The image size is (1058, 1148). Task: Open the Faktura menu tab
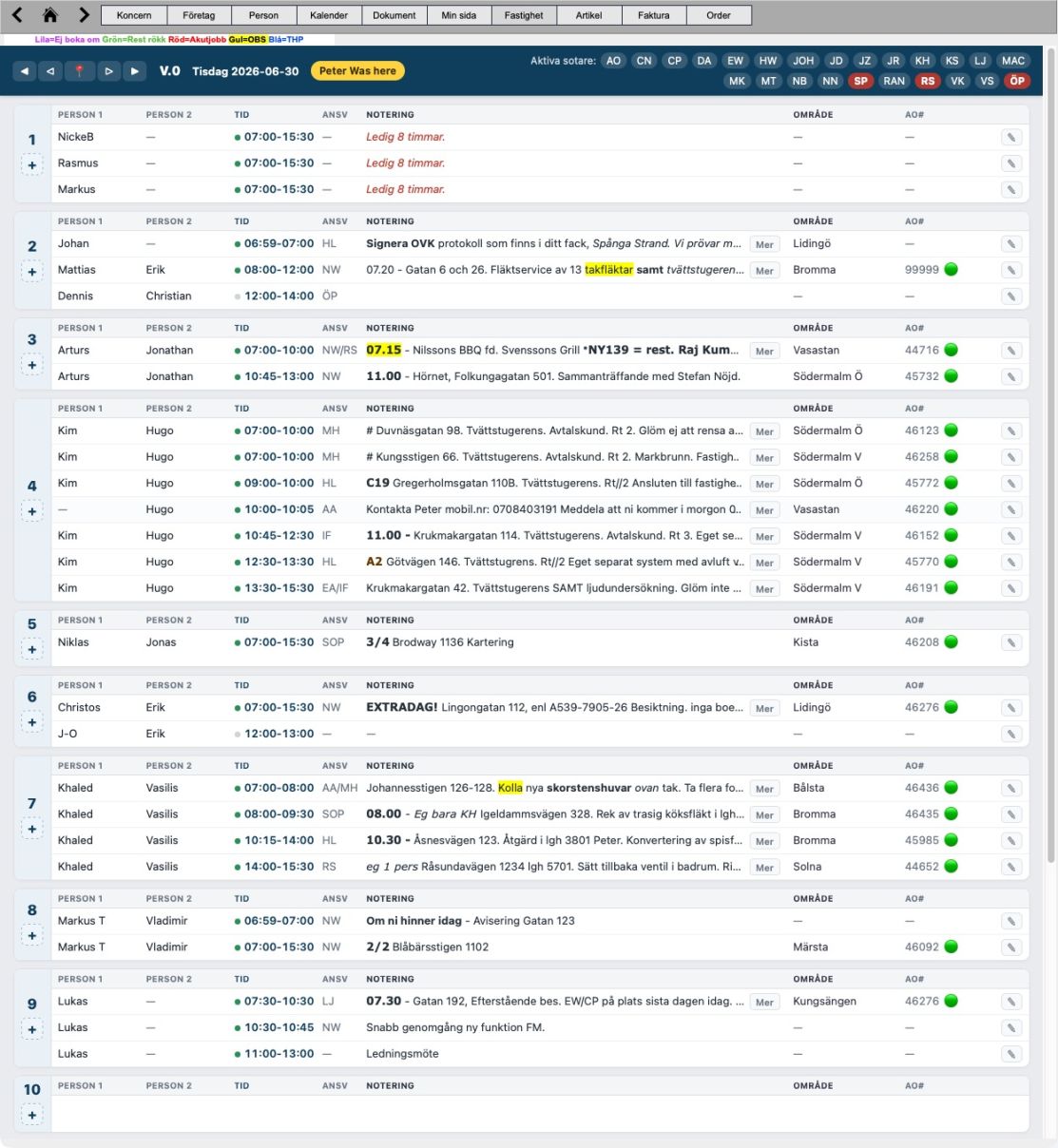coord(653,15)
